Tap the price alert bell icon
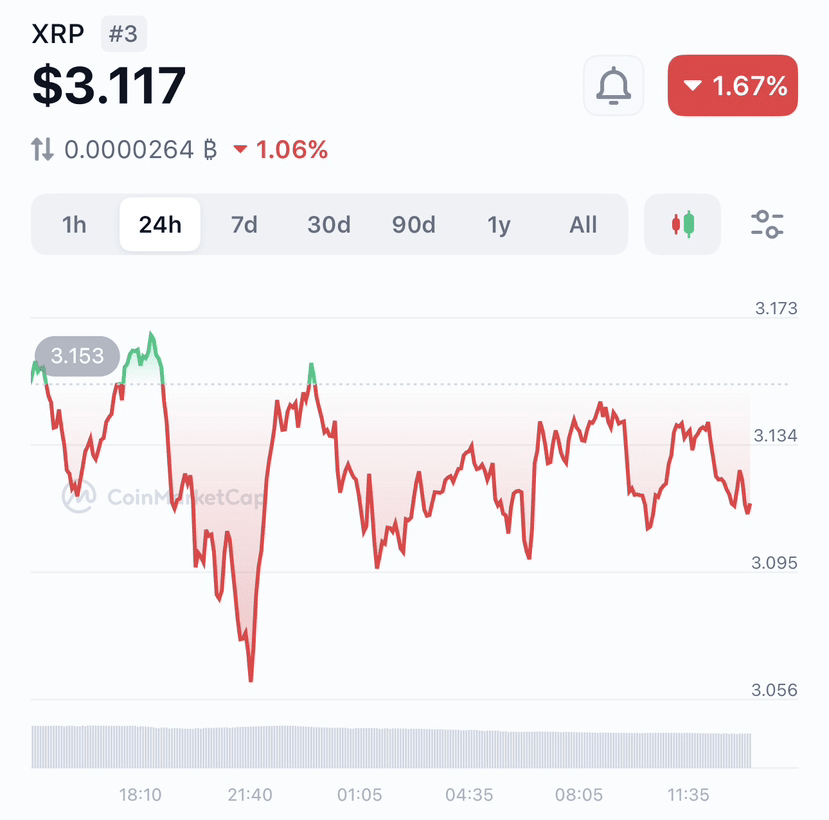 [x=613, y=86]
